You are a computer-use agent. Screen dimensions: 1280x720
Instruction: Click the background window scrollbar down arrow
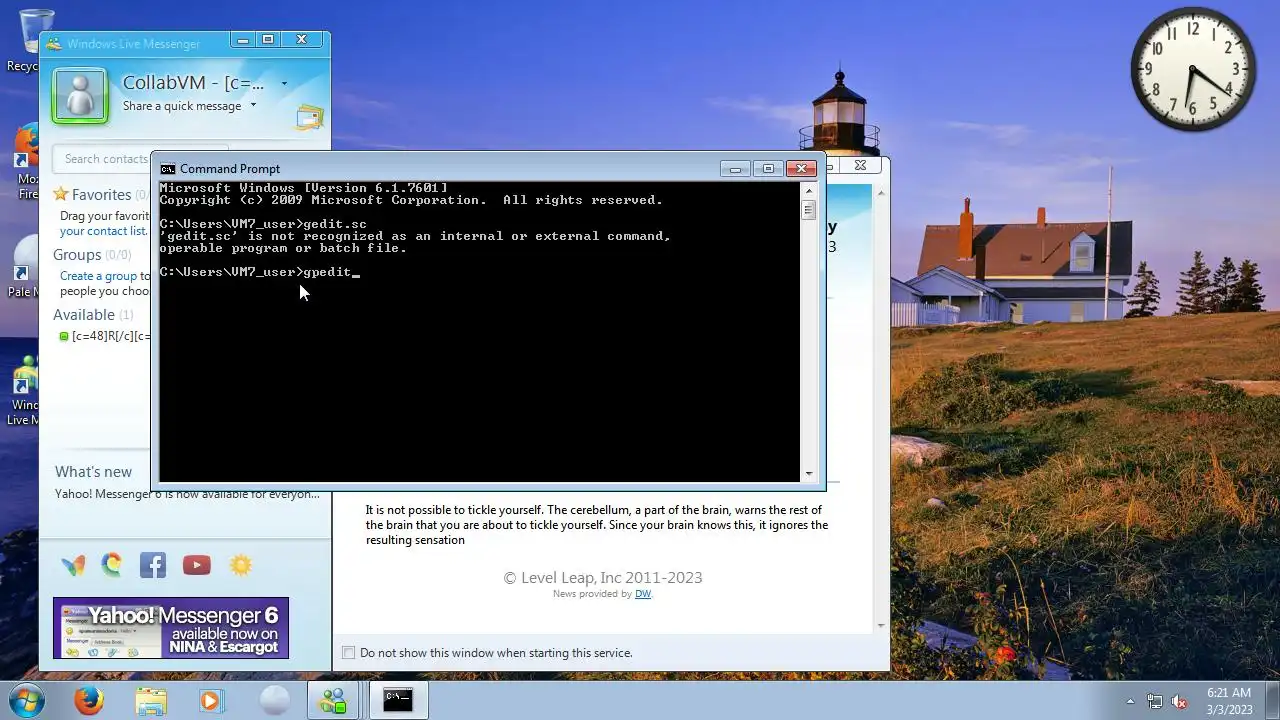click(881, 626)
